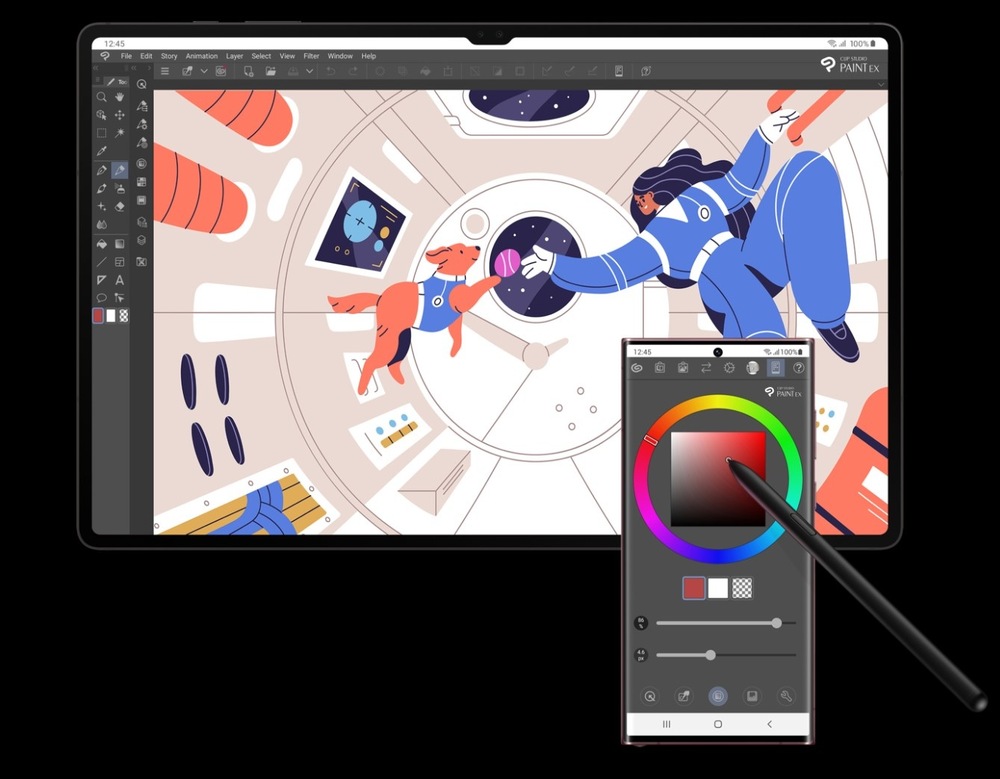The height and width of the screenshot is (779, 1000).
Task: Expand the dropdown arrow beside new canvas icon
Action: (204, 71)
